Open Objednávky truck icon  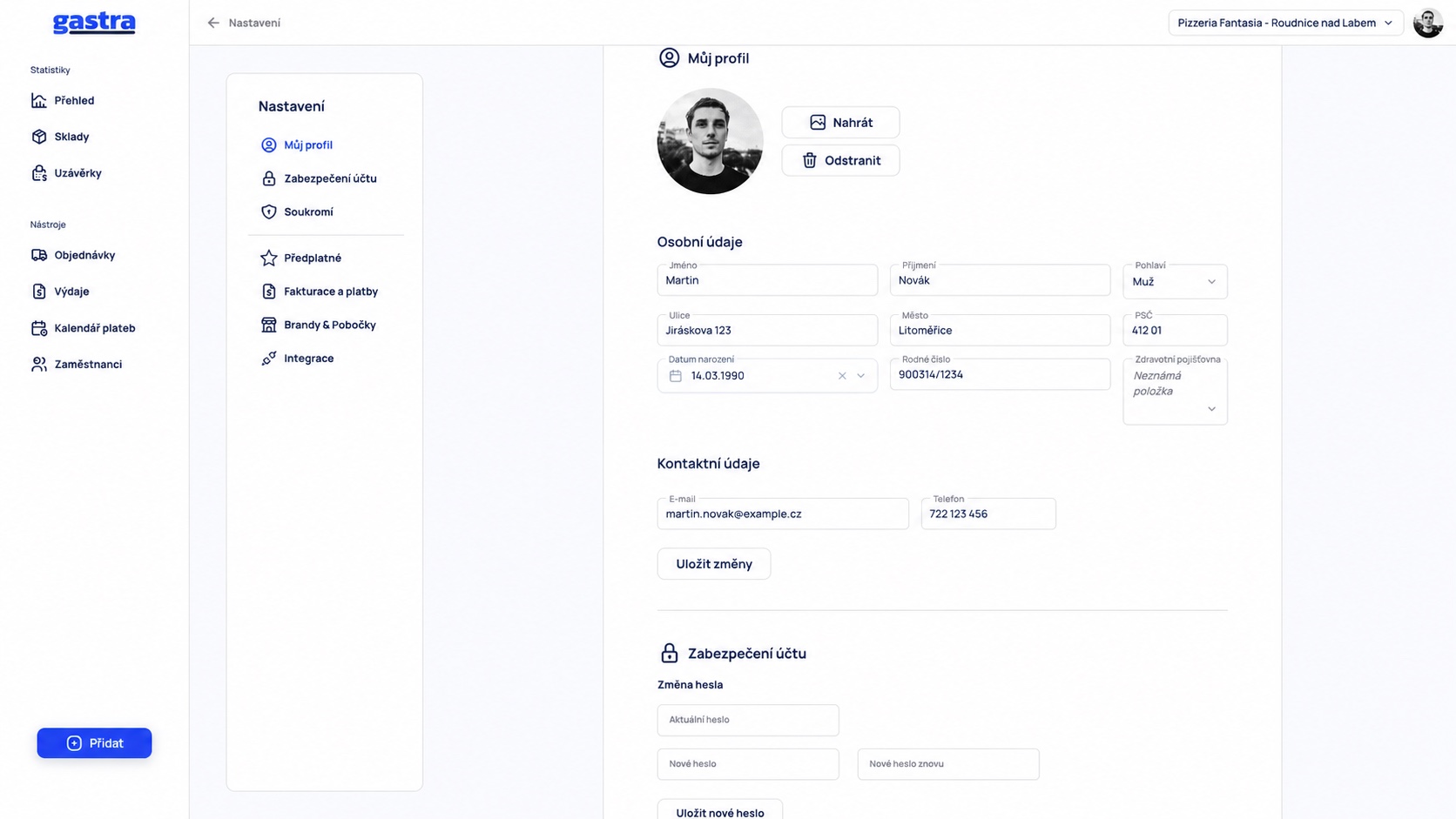pos(39,255)
